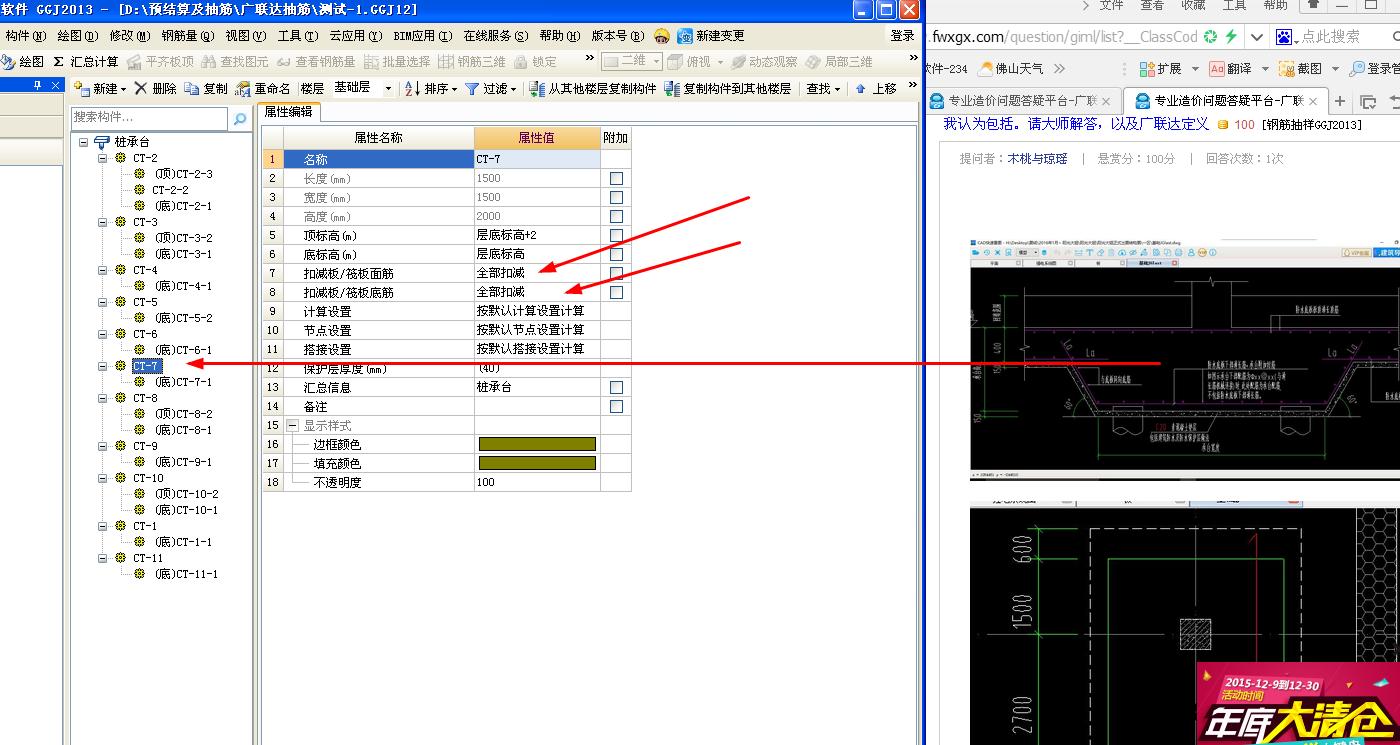The image size is (1400, 745).
Task: Open the 过滤 filter tool
Action: tap(490, 88)
